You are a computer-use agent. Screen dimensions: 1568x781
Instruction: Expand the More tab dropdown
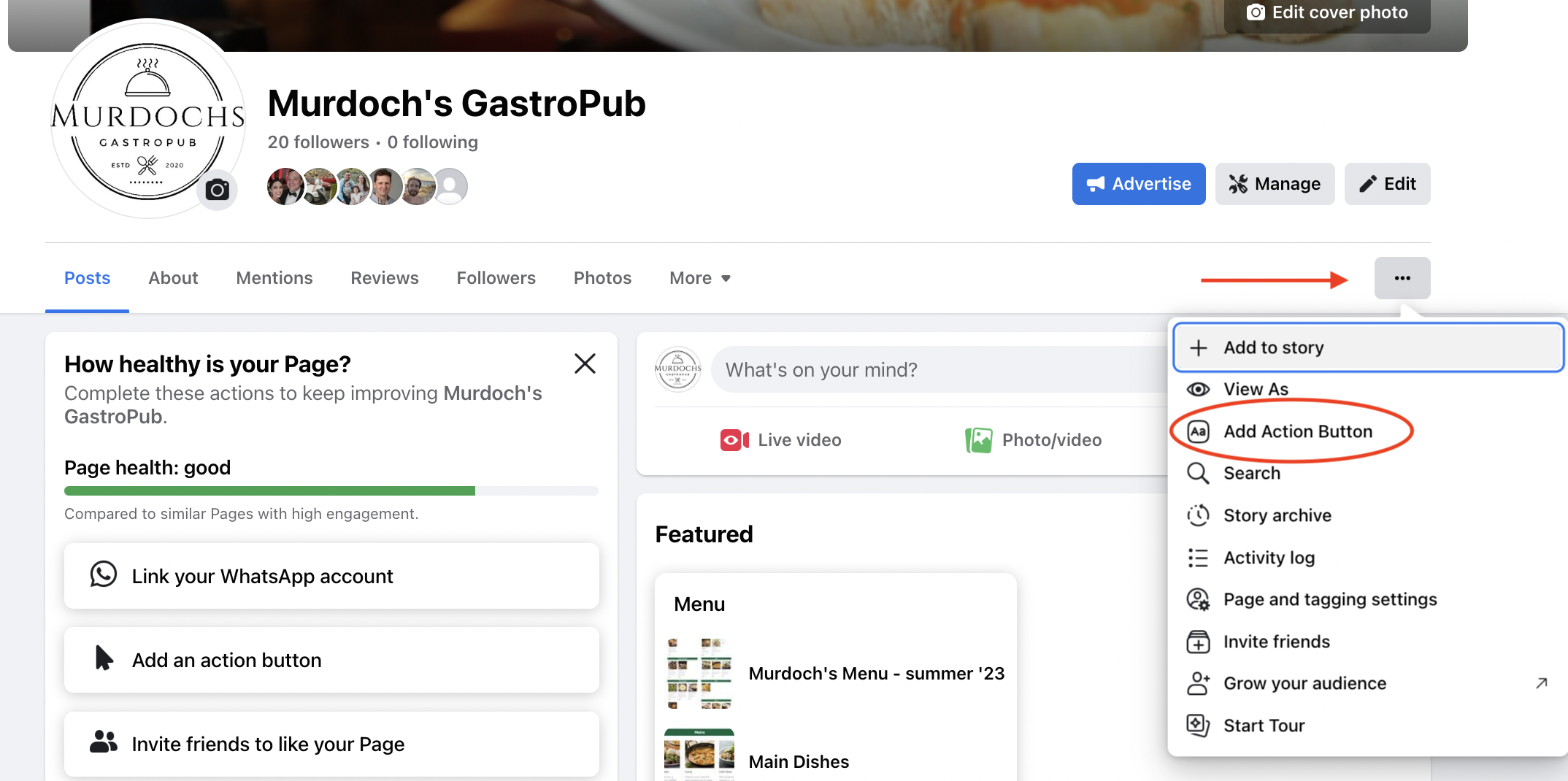point(700,278)
